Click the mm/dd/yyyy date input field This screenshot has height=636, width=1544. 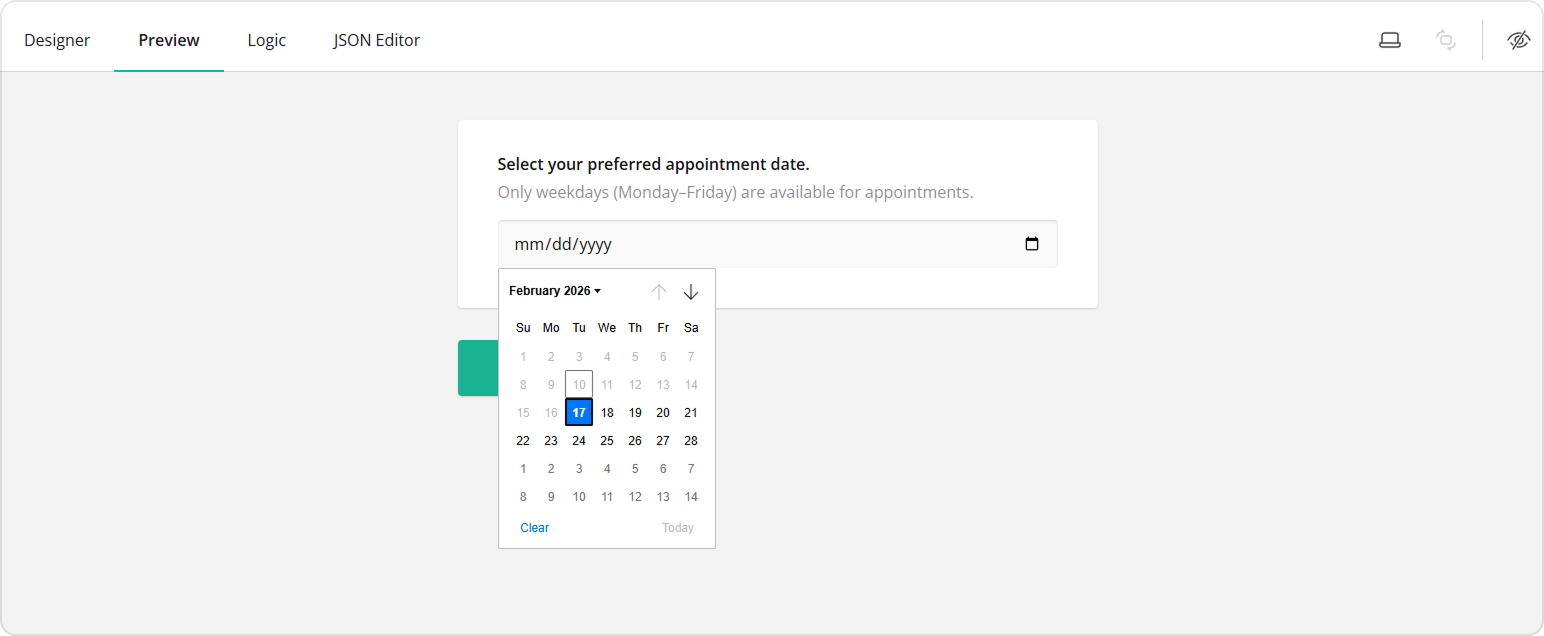pyautogui.click(x=700, y=243)
